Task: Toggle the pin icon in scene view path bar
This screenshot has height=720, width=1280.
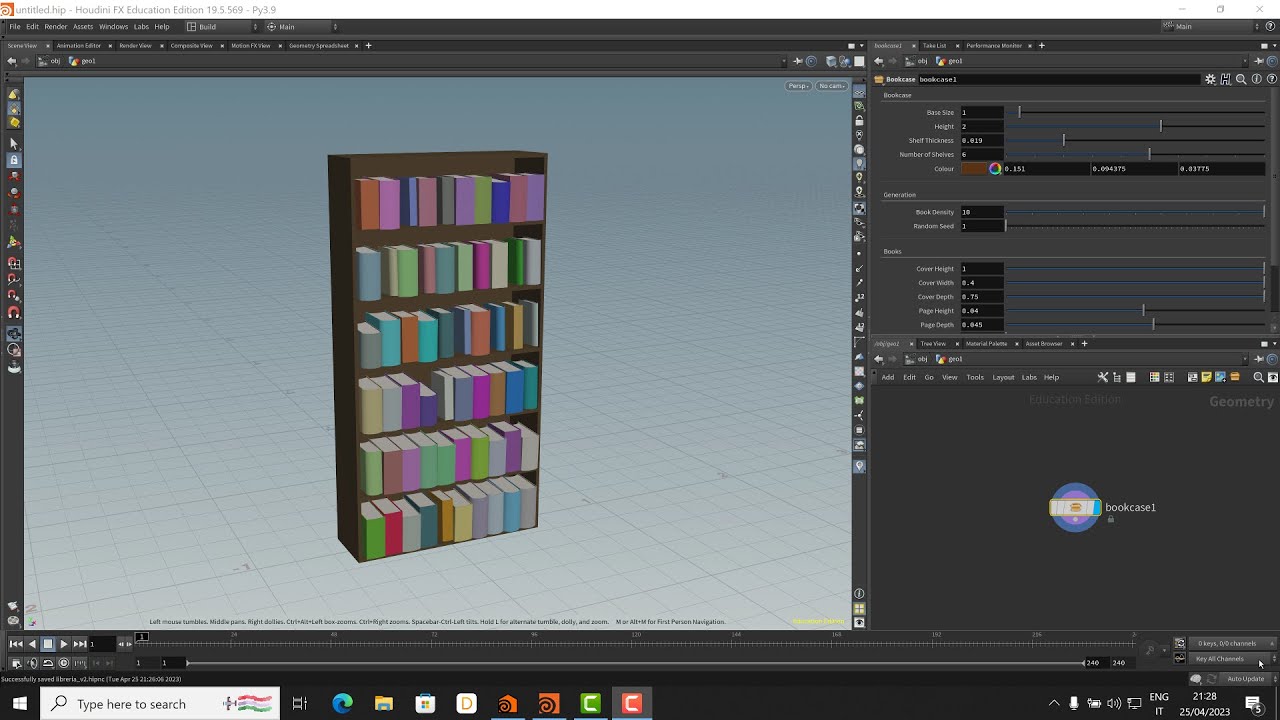Action: (x=798, y=62)
